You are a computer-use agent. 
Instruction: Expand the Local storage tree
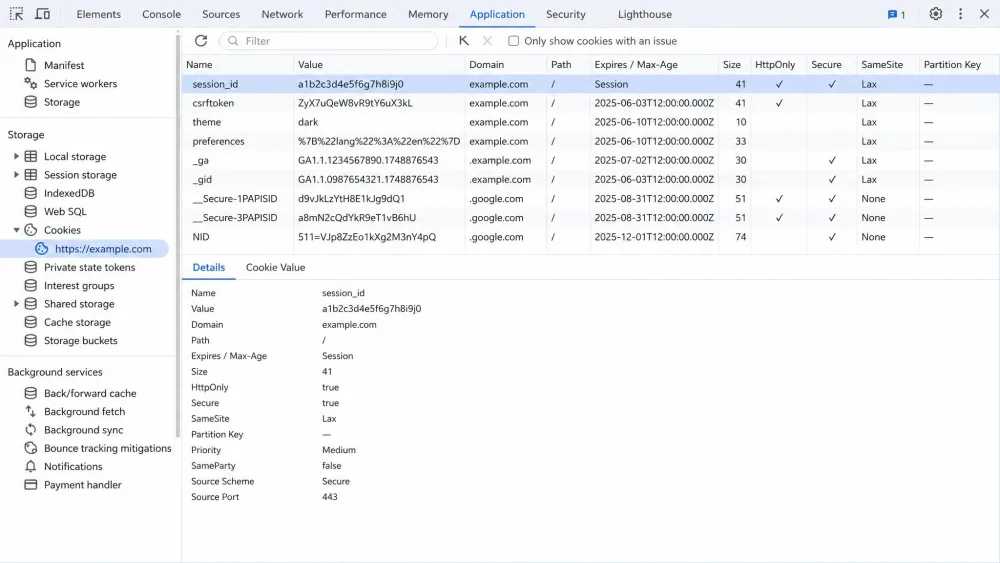point(16,156)
